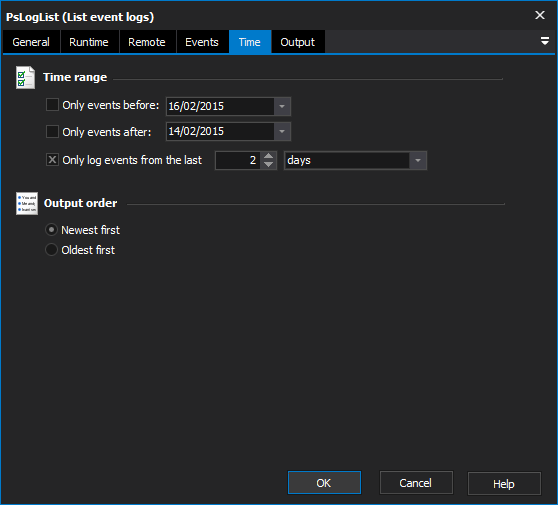The height and width of the screenshot is (505, 558).
Task: Switch to the Output tab
Action: 298,42
